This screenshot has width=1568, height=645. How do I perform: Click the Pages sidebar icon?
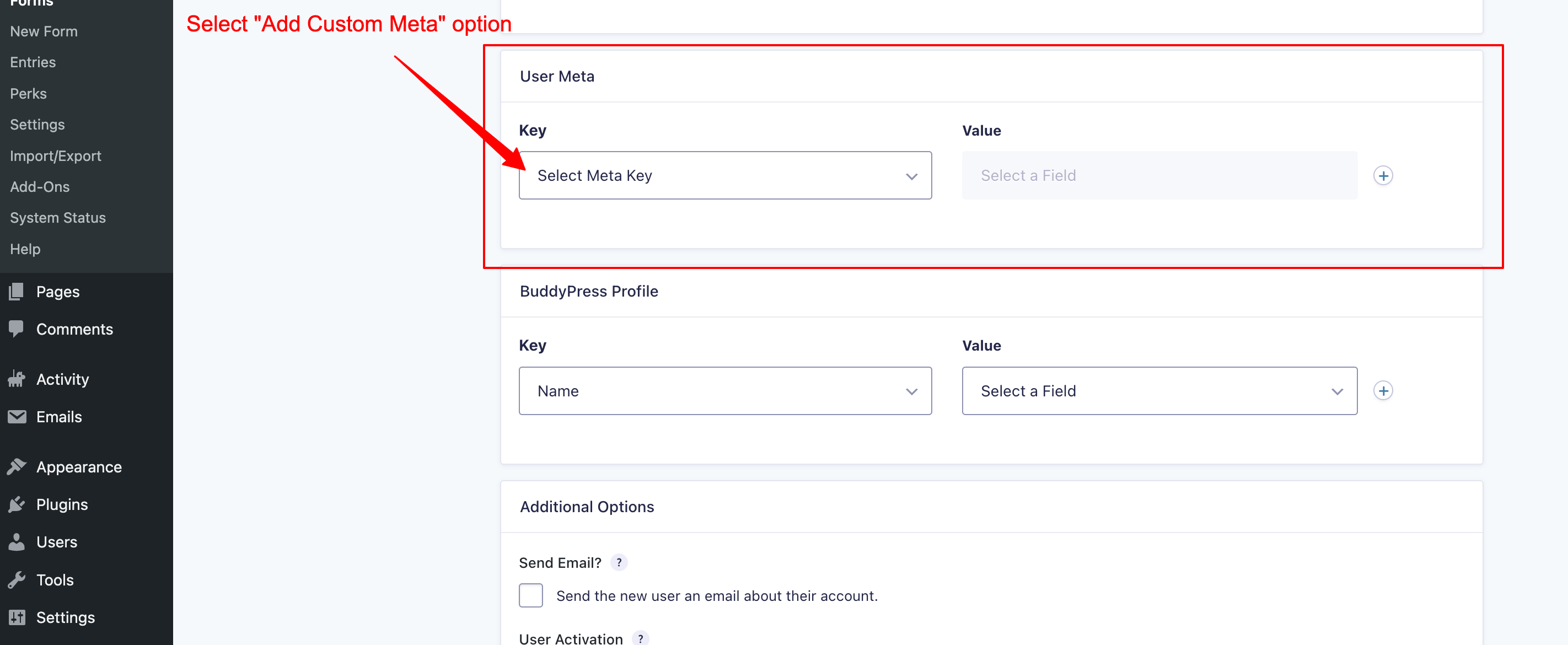click(x=17, y=292)
